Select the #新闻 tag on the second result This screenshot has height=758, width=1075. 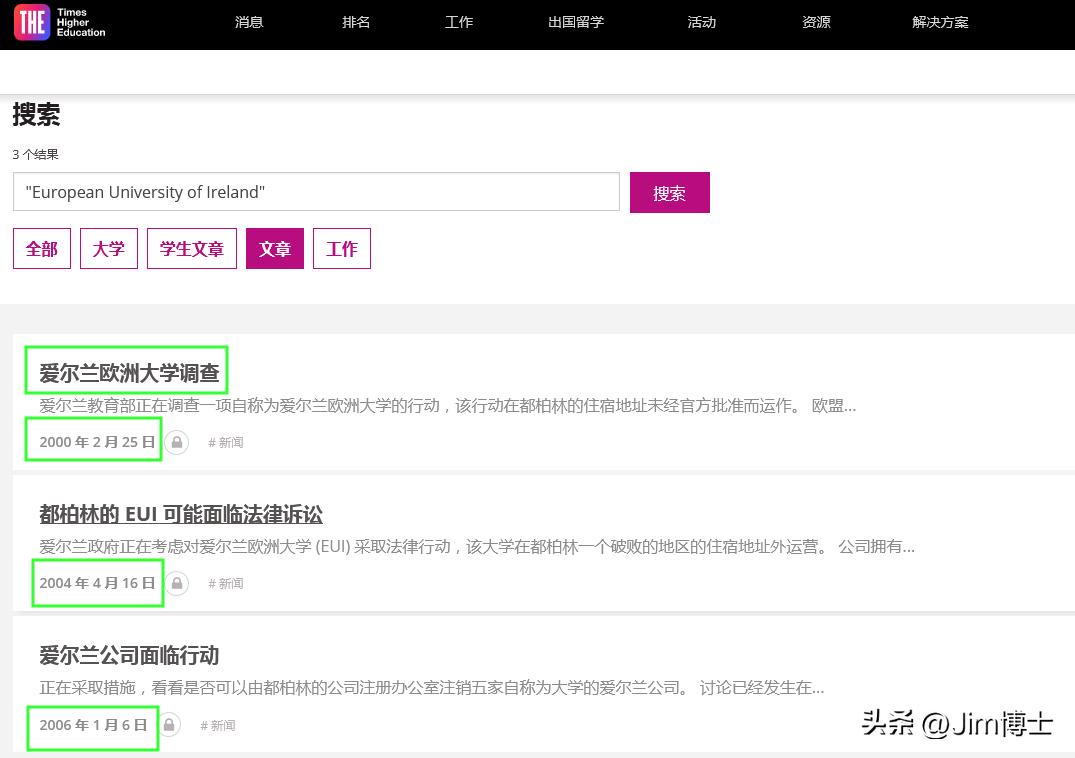point(226,583)
